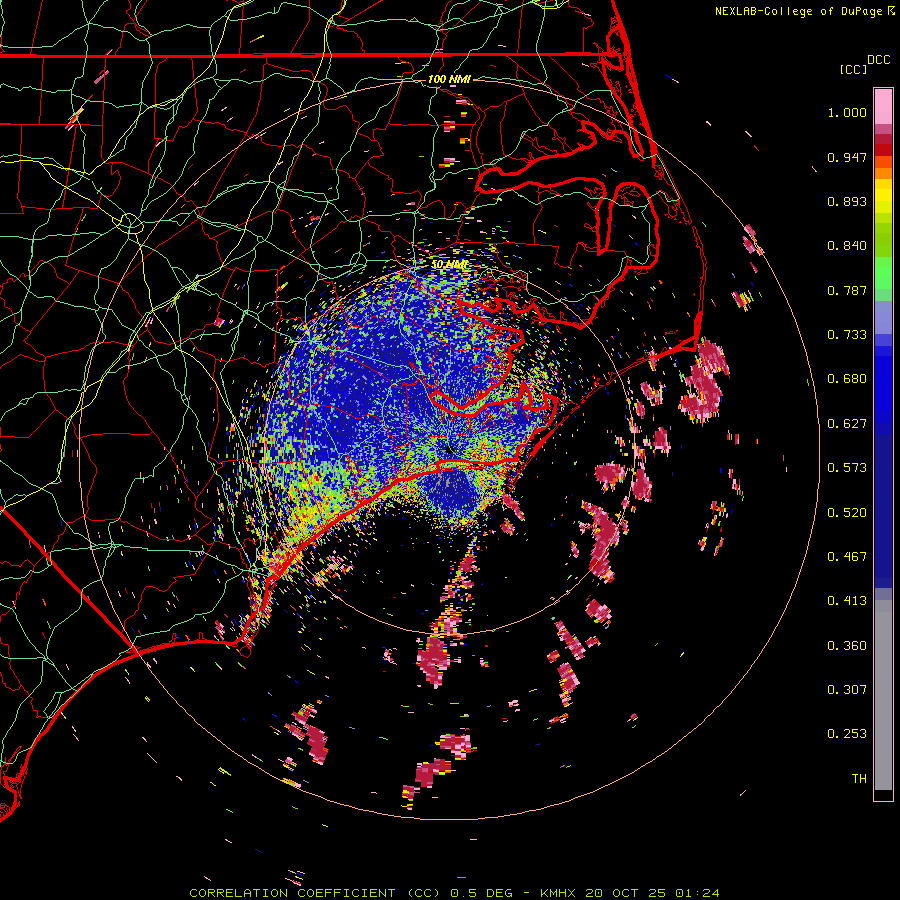900x900 pixels.
Task: Pick the black swatch at colorbar bottom
Action: pos(883,795)
